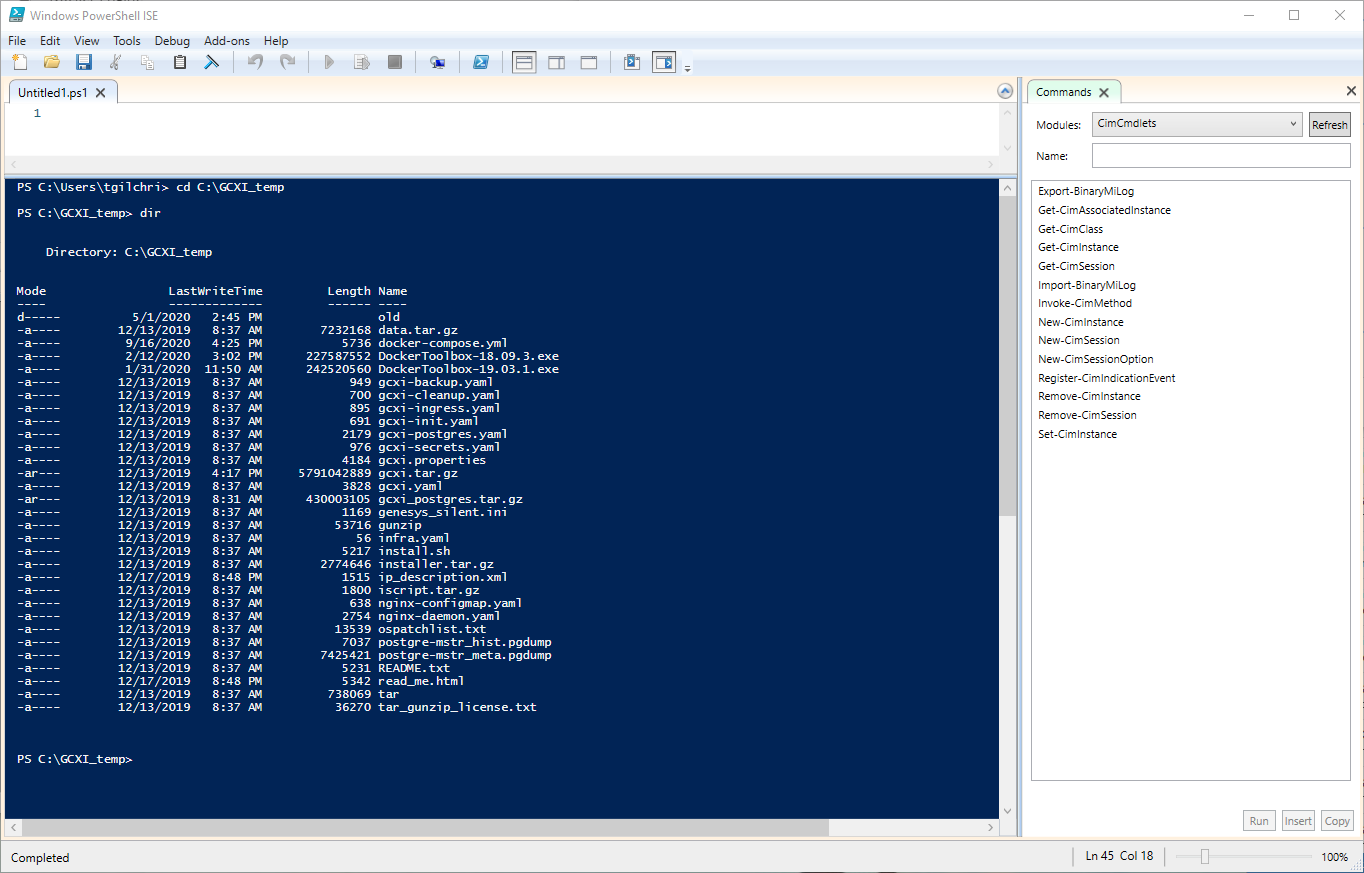
Task: Launch PowerShell.exe from the toolbar
Action: [x=480, y=63]
